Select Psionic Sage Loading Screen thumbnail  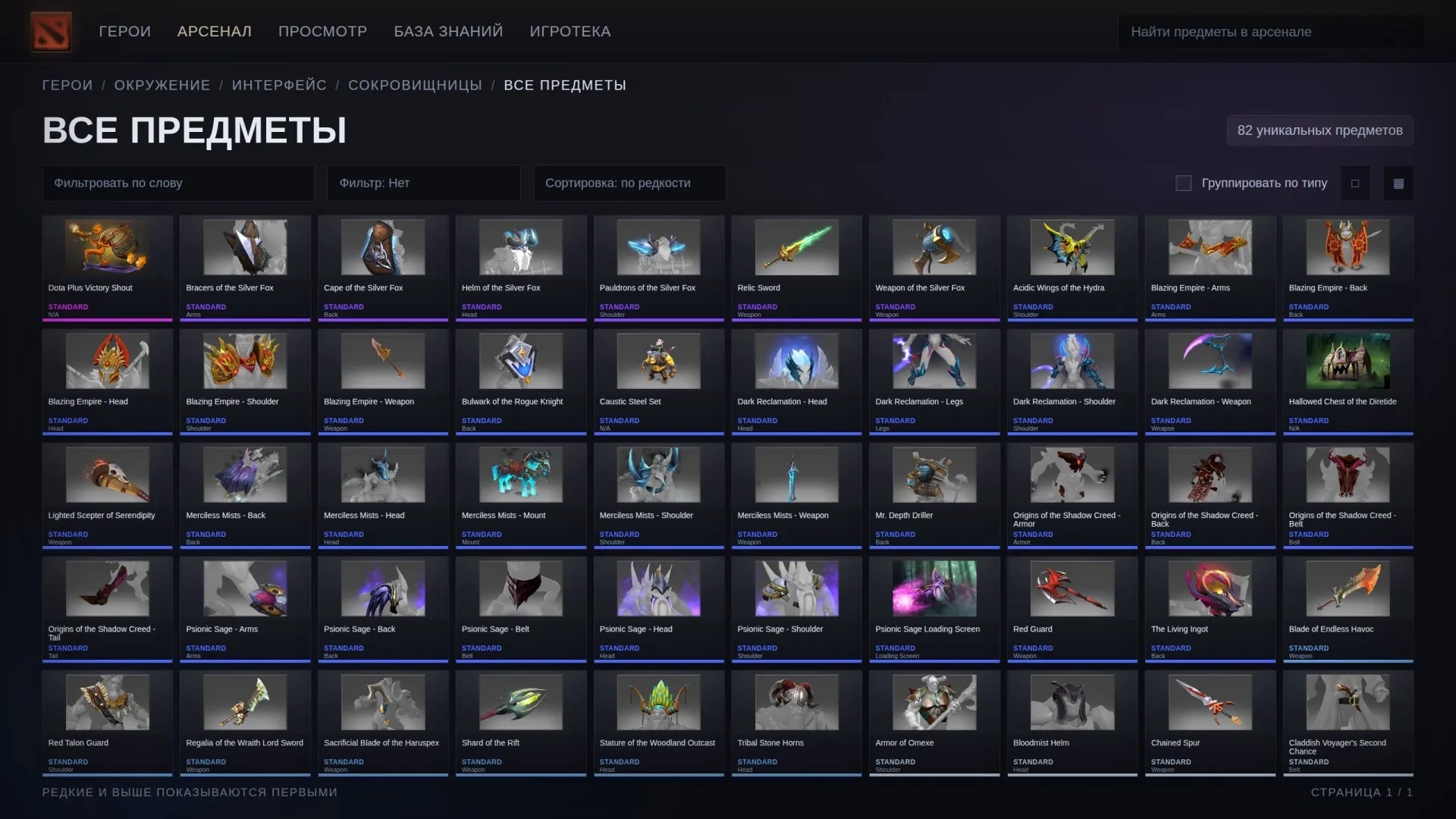pyautogui.click(x=934, y=588)
